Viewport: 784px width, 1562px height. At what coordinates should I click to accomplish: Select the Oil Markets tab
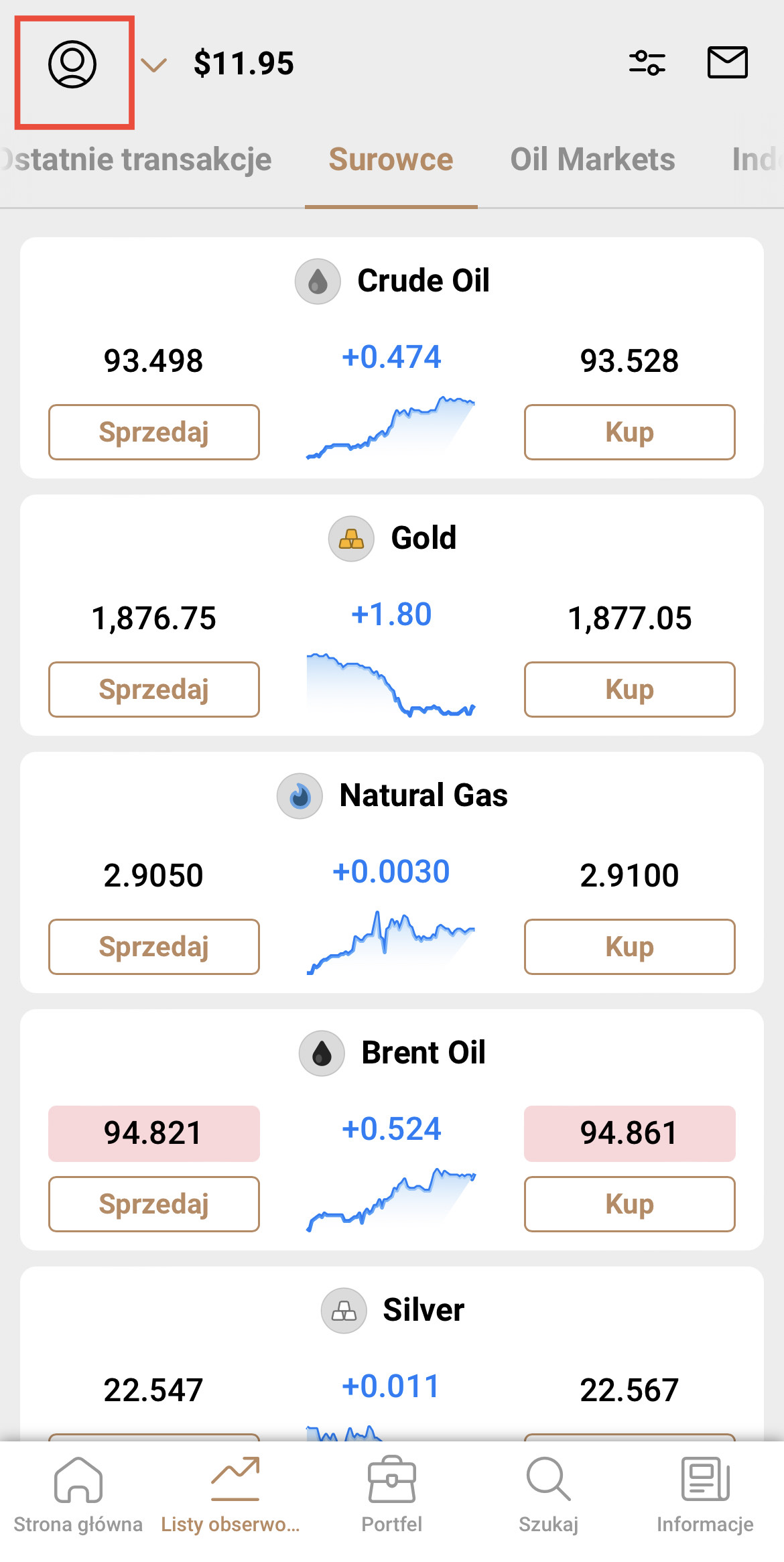point(592,159)
